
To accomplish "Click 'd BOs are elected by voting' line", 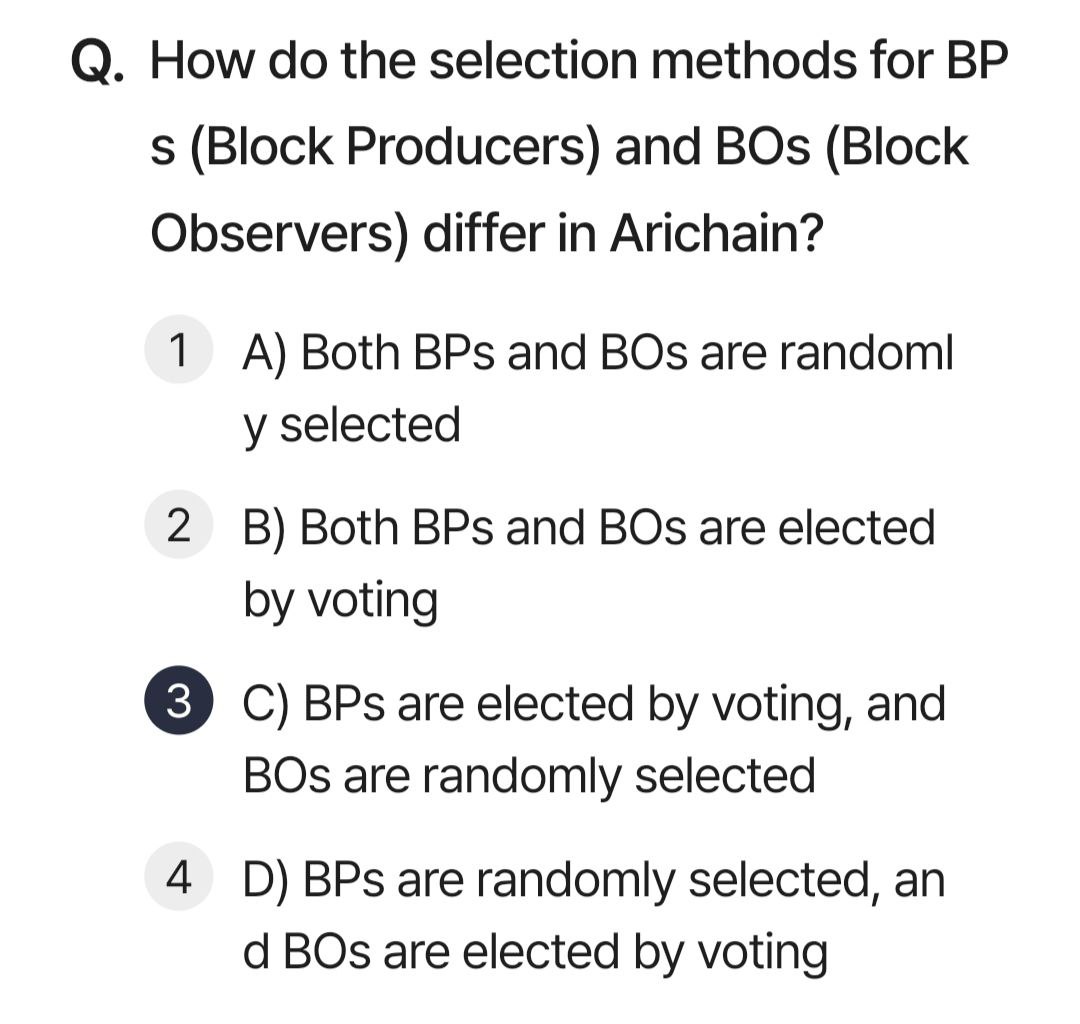I will click(536, 952).
